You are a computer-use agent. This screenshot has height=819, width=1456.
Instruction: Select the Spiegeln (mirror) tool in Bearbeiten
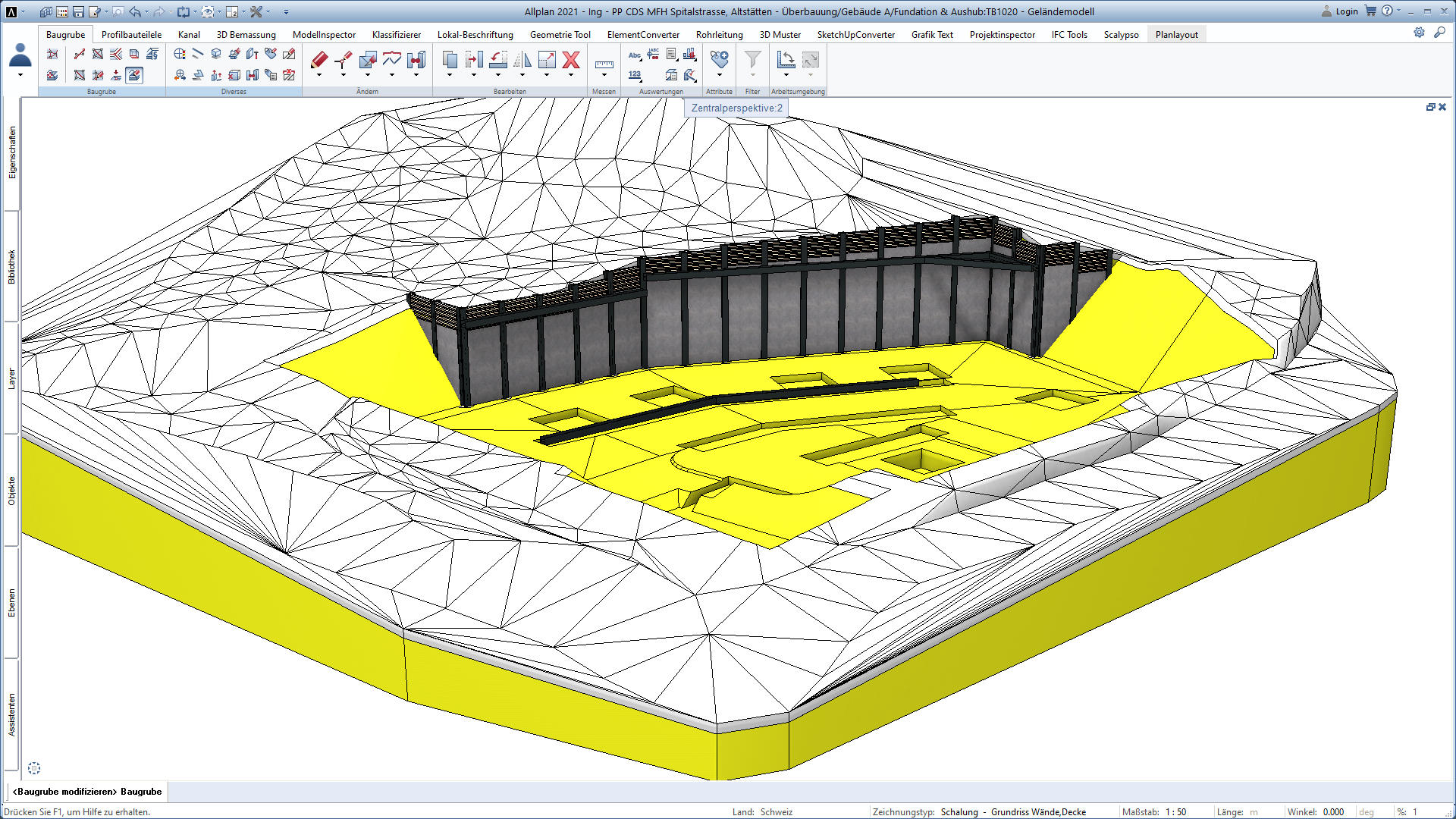click(x=522, y=60)
